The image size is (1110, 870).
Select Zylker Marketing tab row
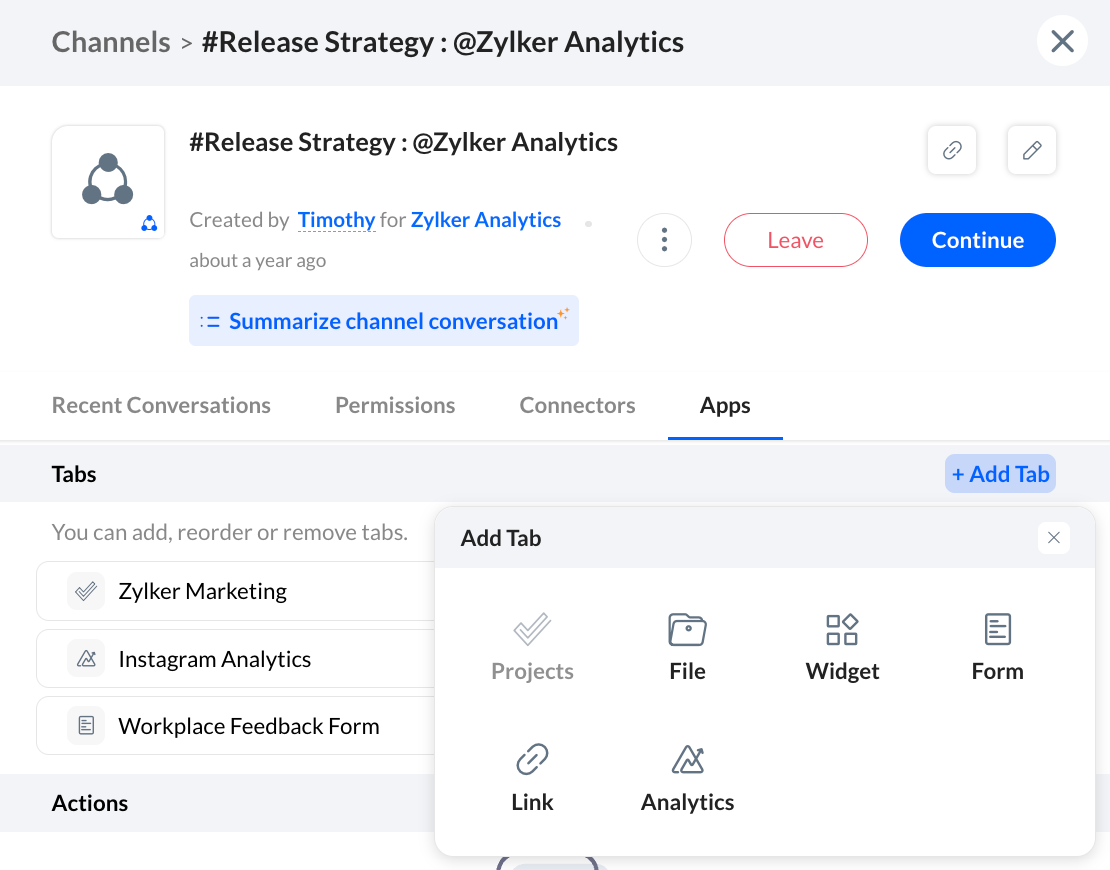tap(236, 591)
